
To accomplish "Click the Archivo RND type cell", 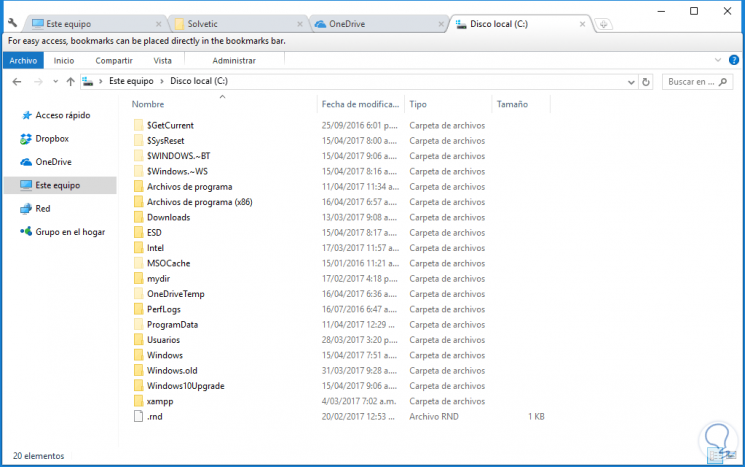I will point(434,417).
